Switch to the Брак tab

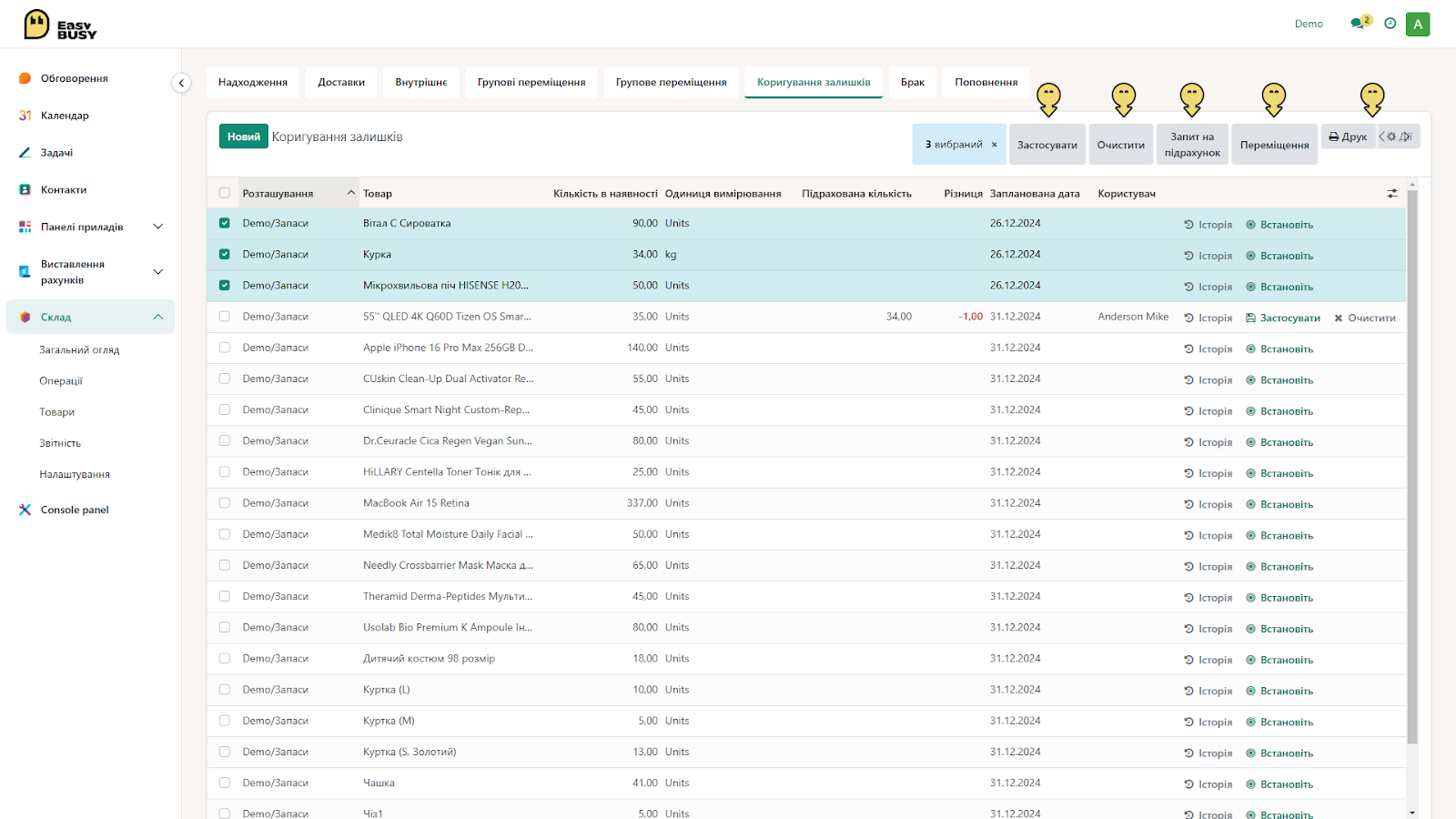tap(913, 82)
